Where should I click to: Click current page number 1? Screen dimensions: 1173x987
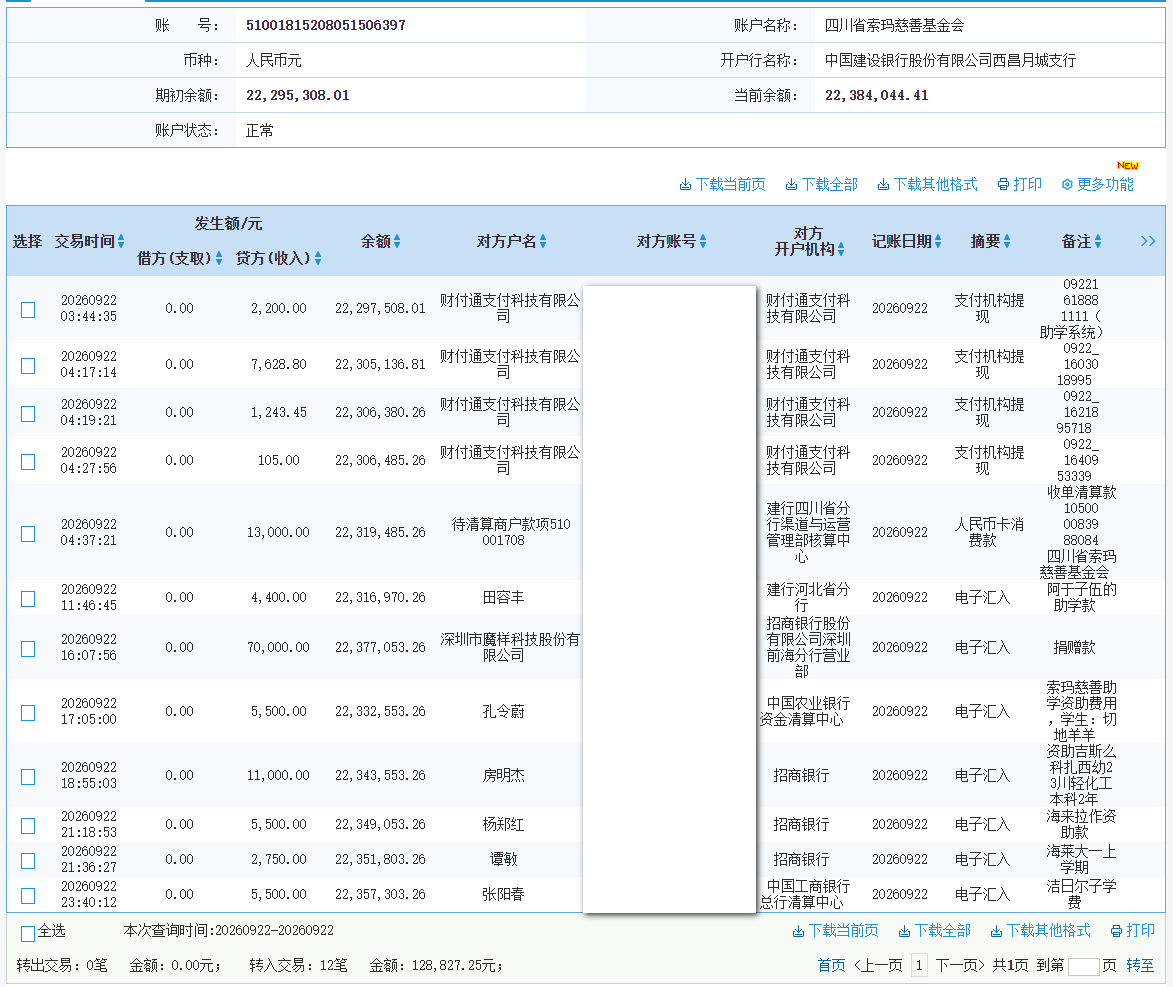coord(919,965)
